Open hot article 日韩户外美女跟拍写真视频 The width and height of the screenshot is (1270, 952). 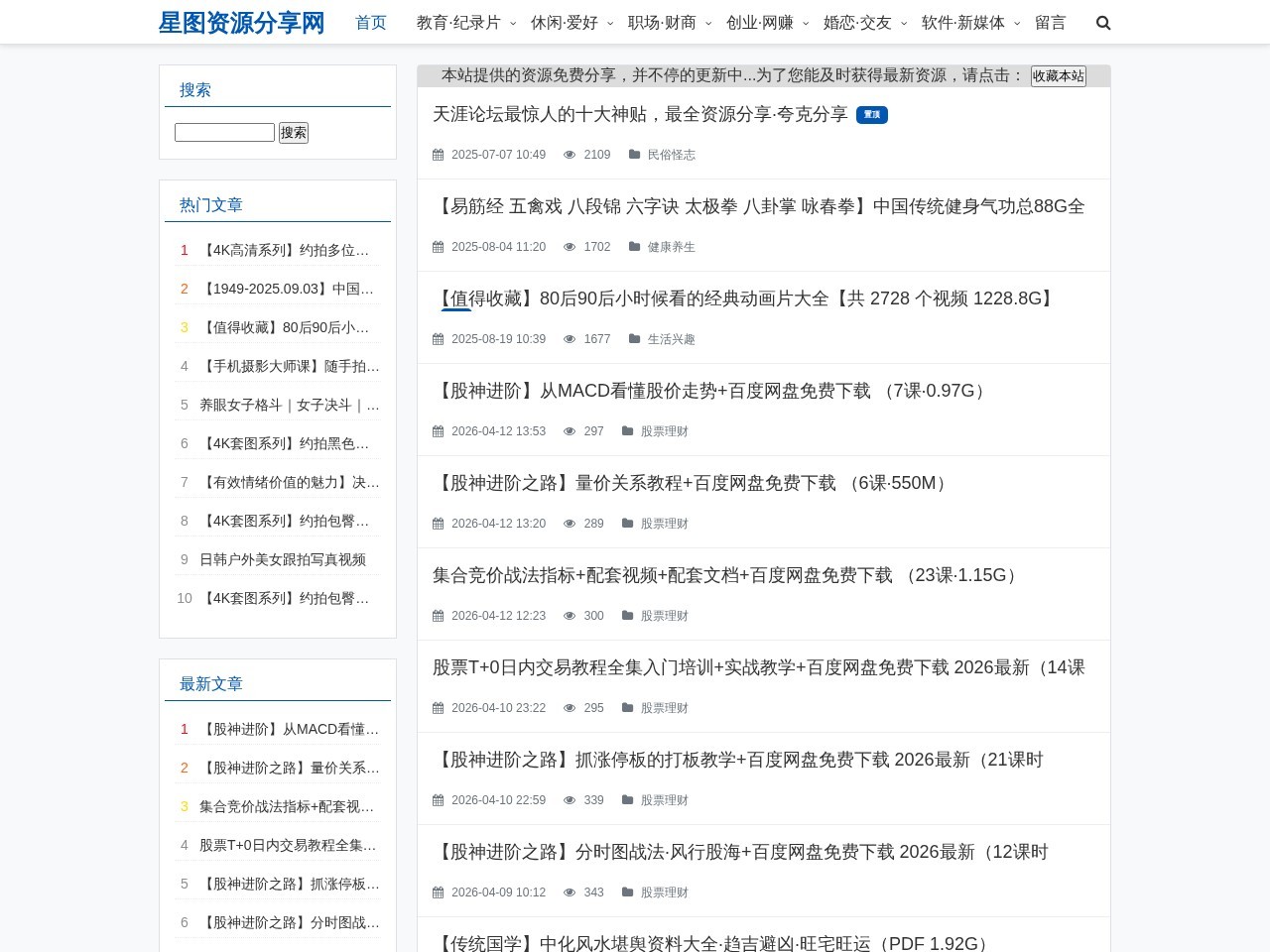coord(283,559)
